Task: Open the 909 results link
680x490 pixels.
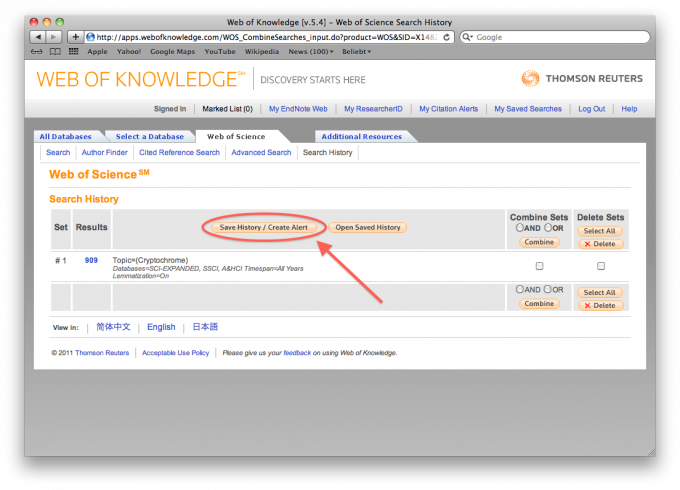Action: coord(91,260)
